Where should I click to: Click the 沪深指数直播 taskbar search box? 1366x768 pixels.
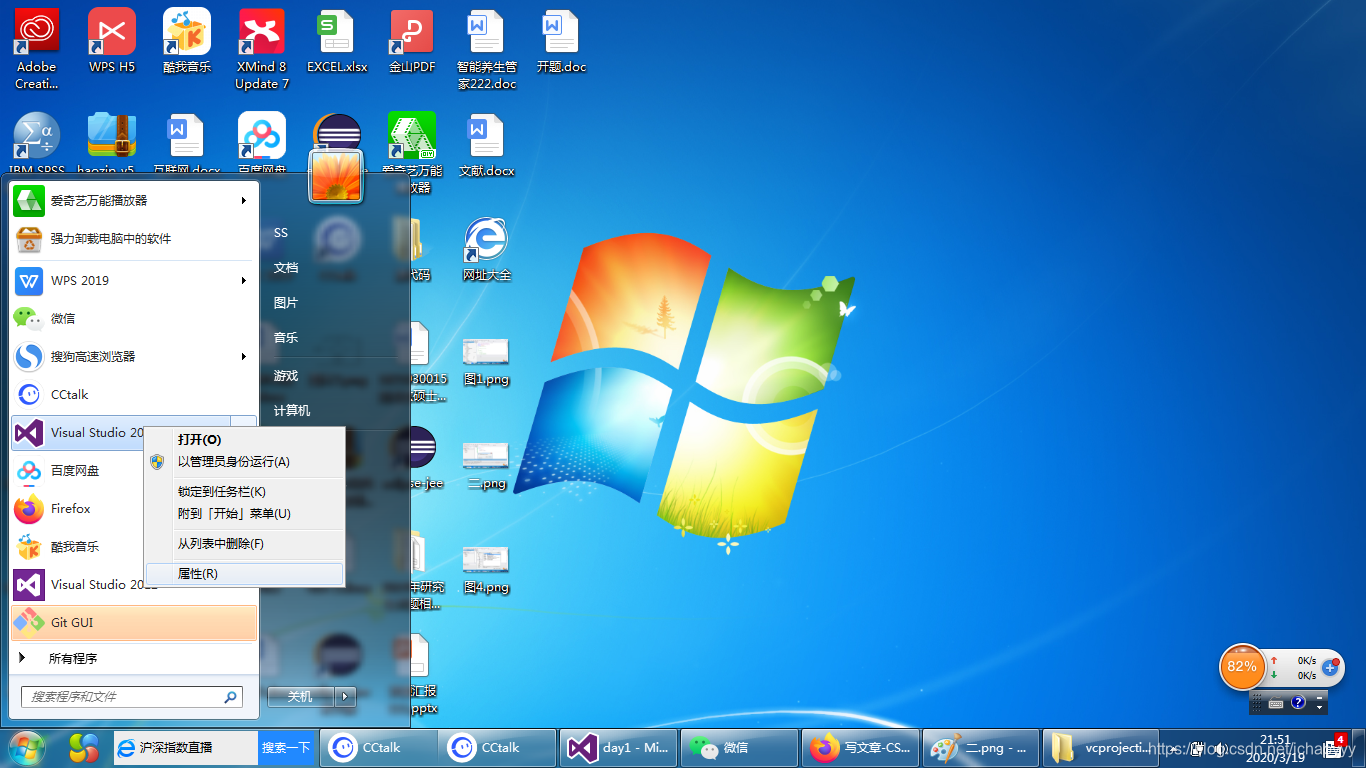(x=185, y=747)
